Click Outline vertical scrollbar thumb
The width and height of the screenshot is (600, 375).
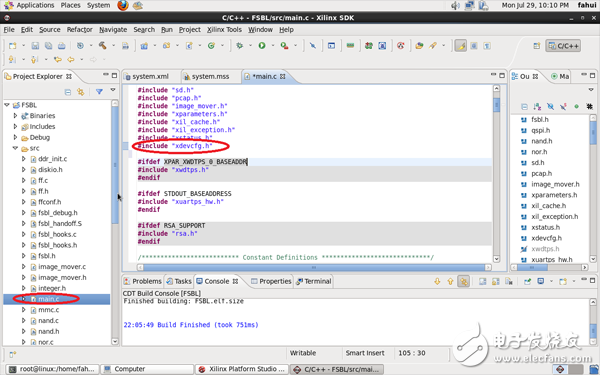593,132
